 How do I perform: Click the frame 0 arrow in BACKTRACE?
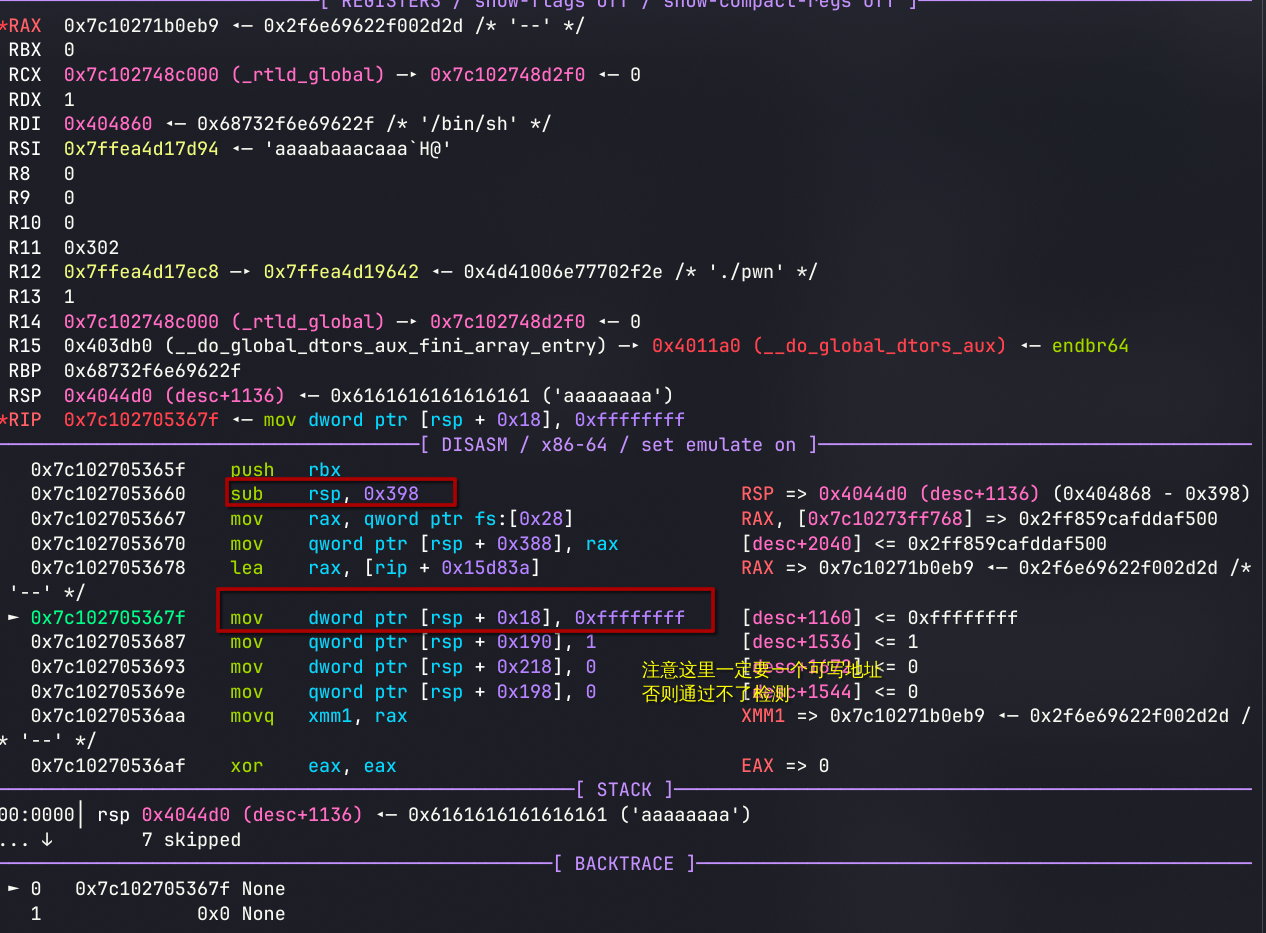pos(14,889)
